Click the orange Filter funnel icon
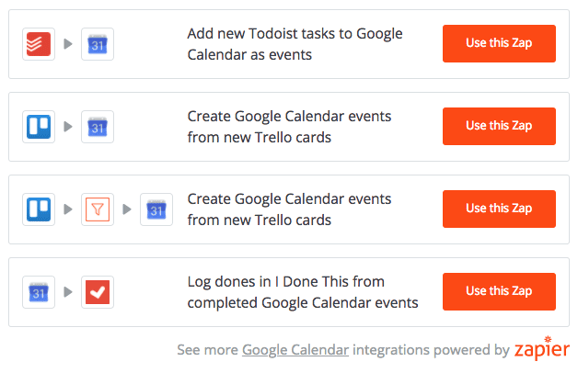The image size is (578, 373). [x=97, y=209]
